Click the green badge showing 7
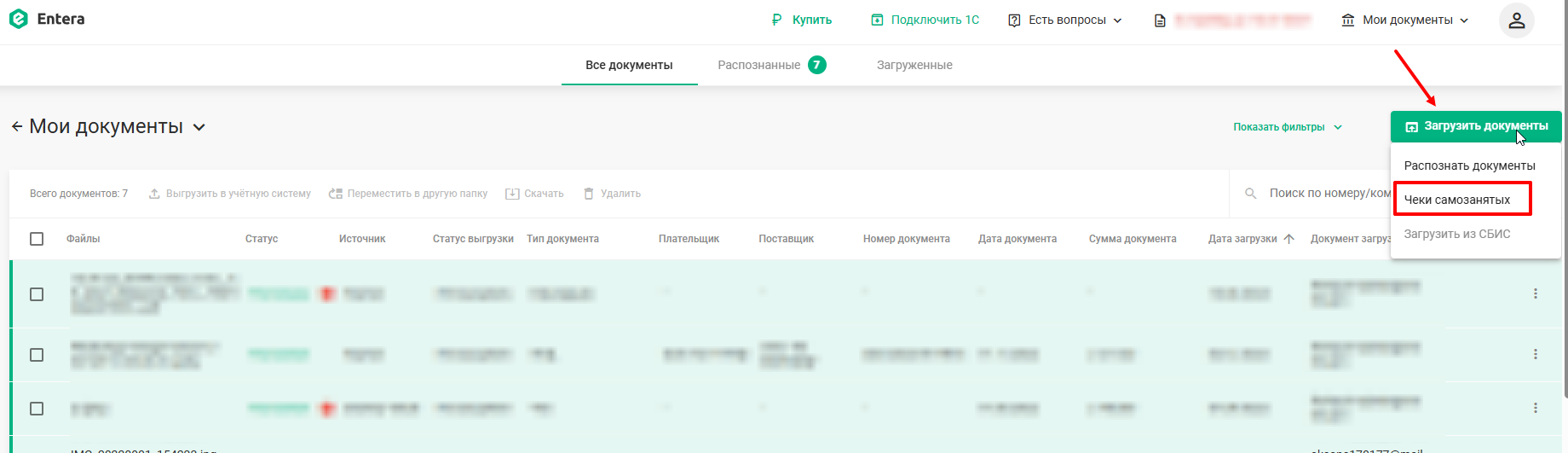Viewport: 1568px width, 453px height. 817,65
